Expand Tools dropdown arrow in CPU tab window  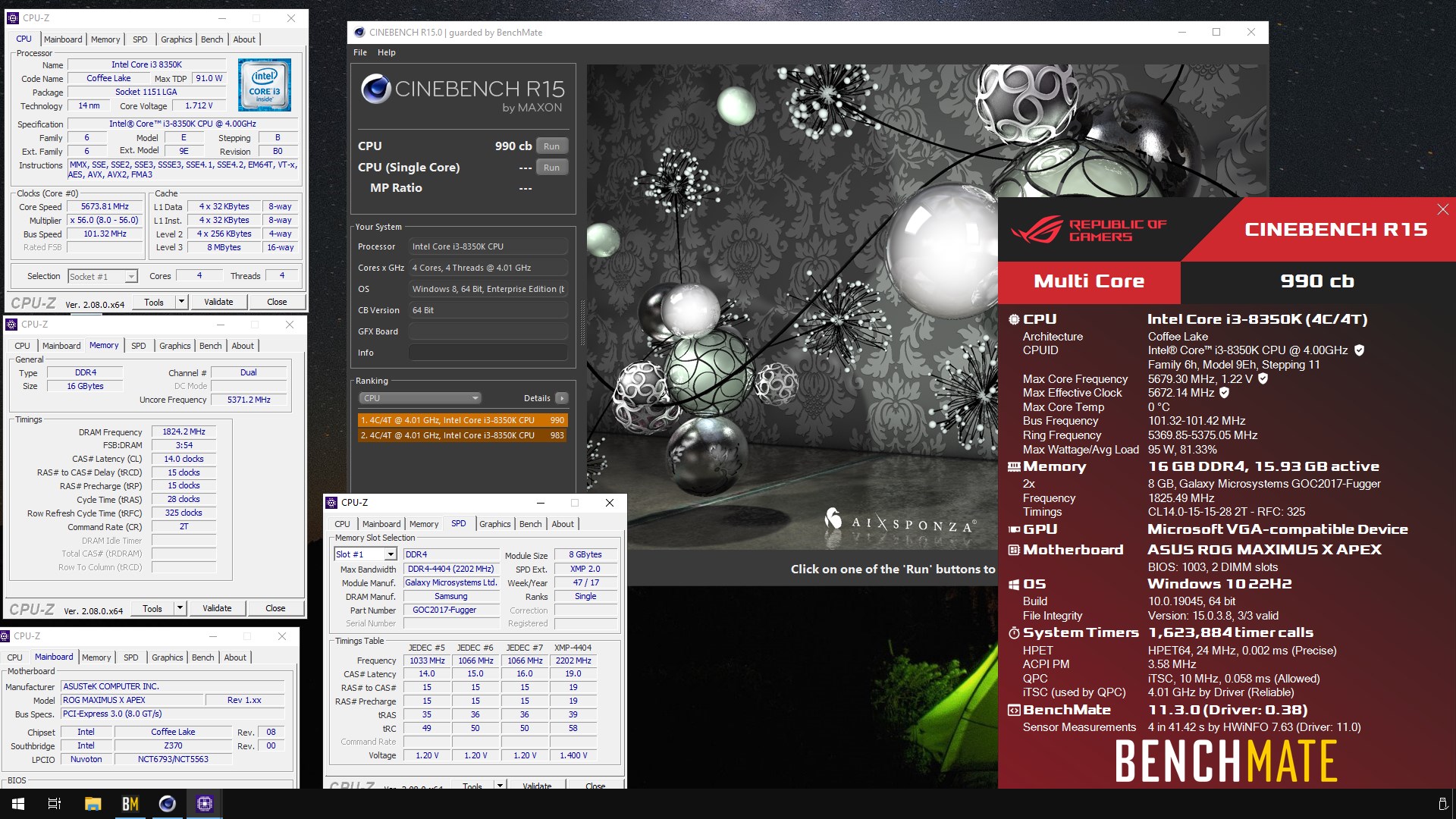(181, 302)
